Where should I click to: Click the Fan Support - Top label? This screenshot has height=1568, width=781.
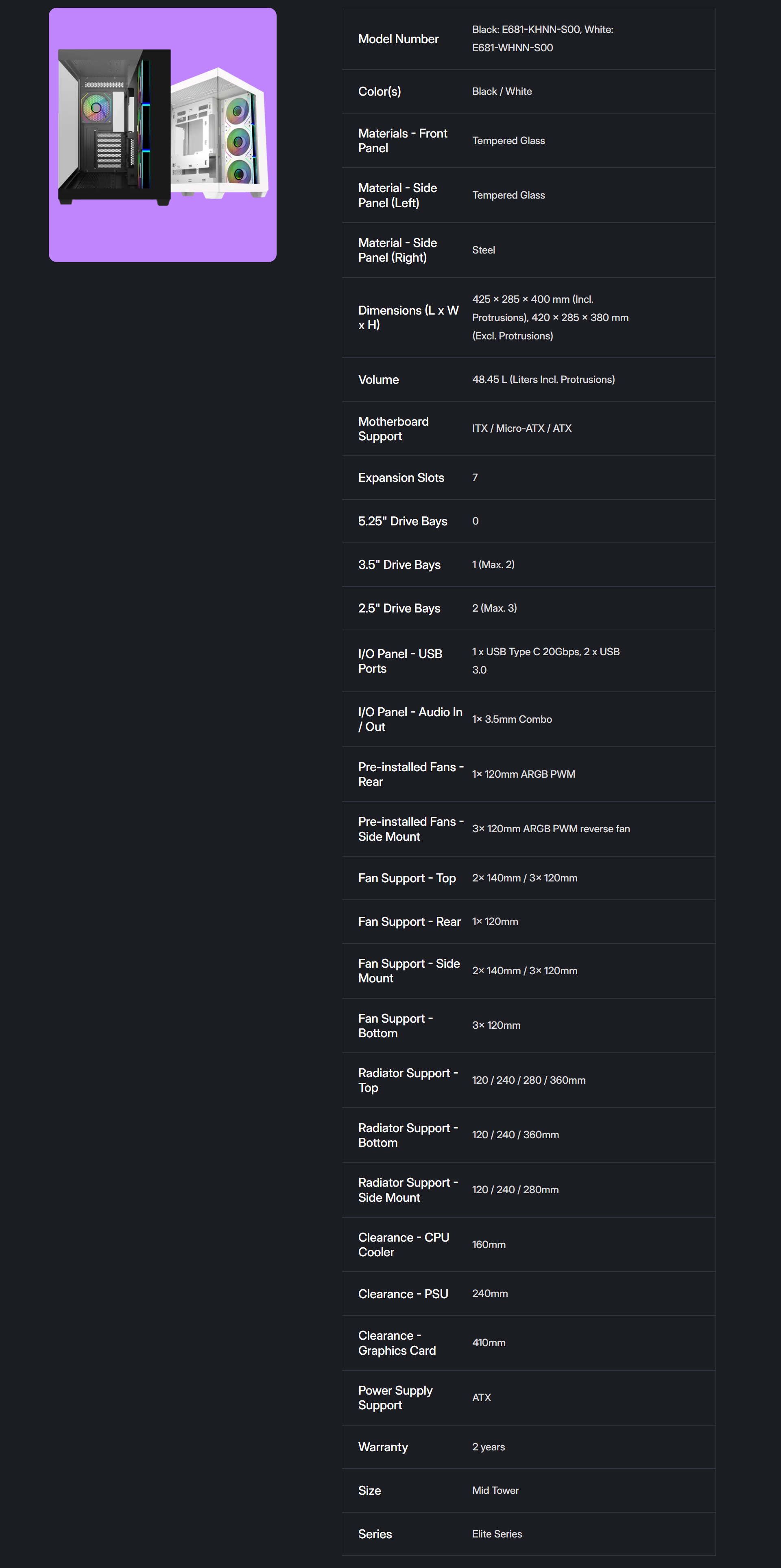point(406,878)
